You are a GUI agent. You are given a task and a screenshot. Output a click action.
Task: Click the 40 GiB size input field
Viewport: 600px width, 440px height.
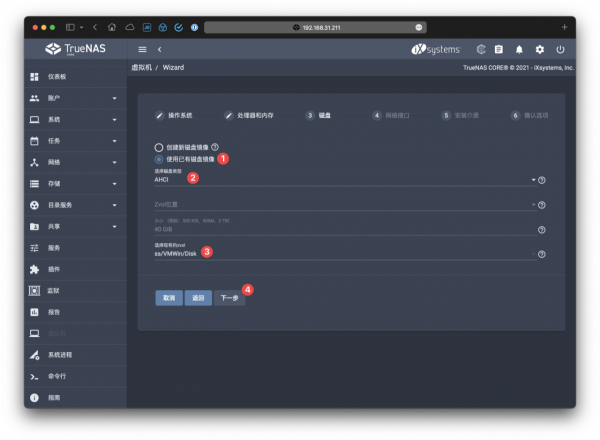(x=345, y=229)
